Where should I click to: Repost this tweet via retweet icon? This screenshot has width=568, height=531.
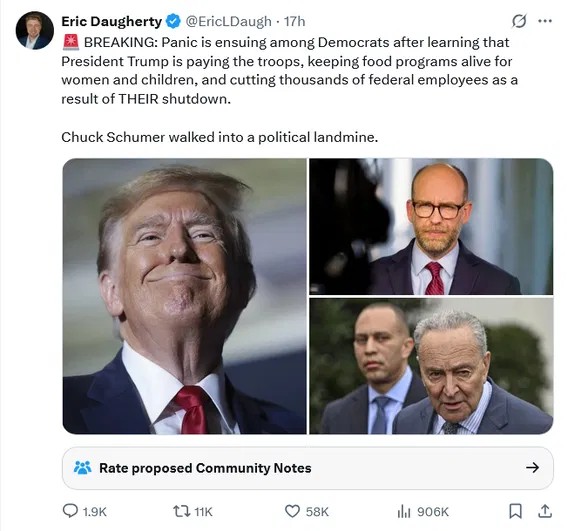[181, 511]
